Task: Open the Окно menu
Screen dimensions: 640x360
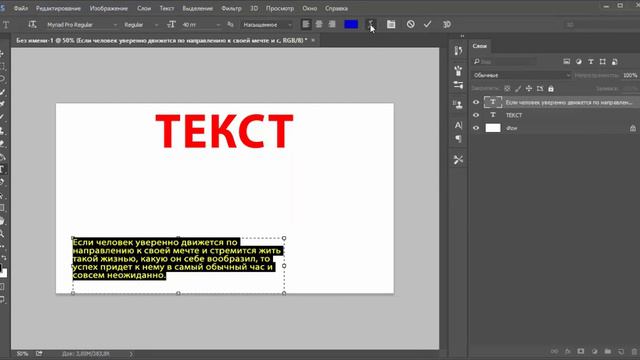Action: point(309,8)
